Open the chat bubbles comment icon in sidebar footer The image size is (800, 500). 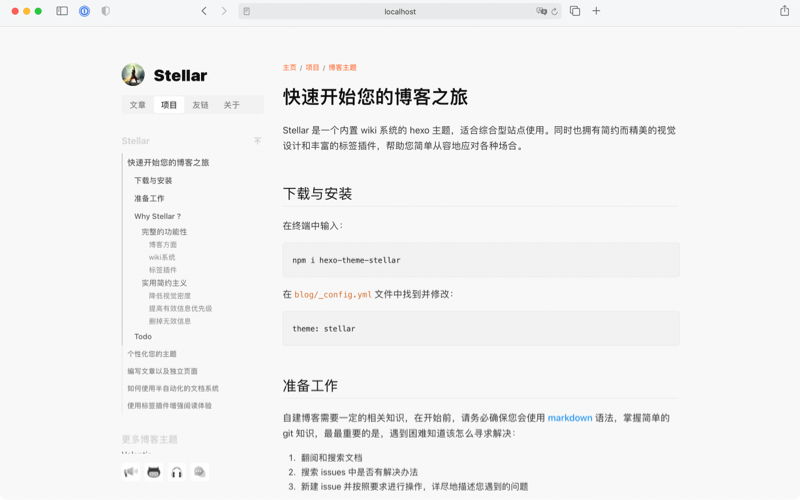pos(199,472)
